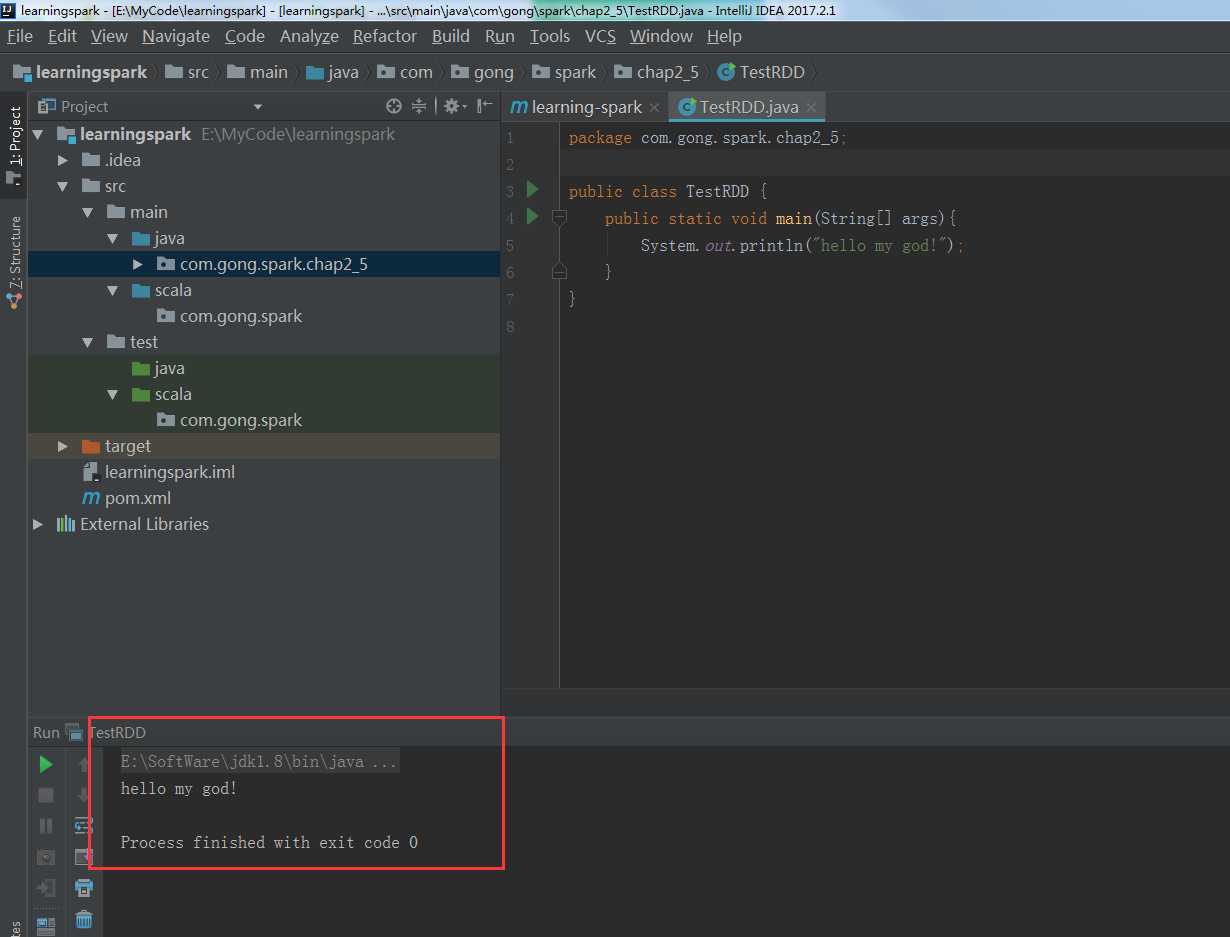The height and width of the screenshot is (937, 1230).
Task: Click the Exit icon in Run toolbar
Action: [x=45, y=888]
